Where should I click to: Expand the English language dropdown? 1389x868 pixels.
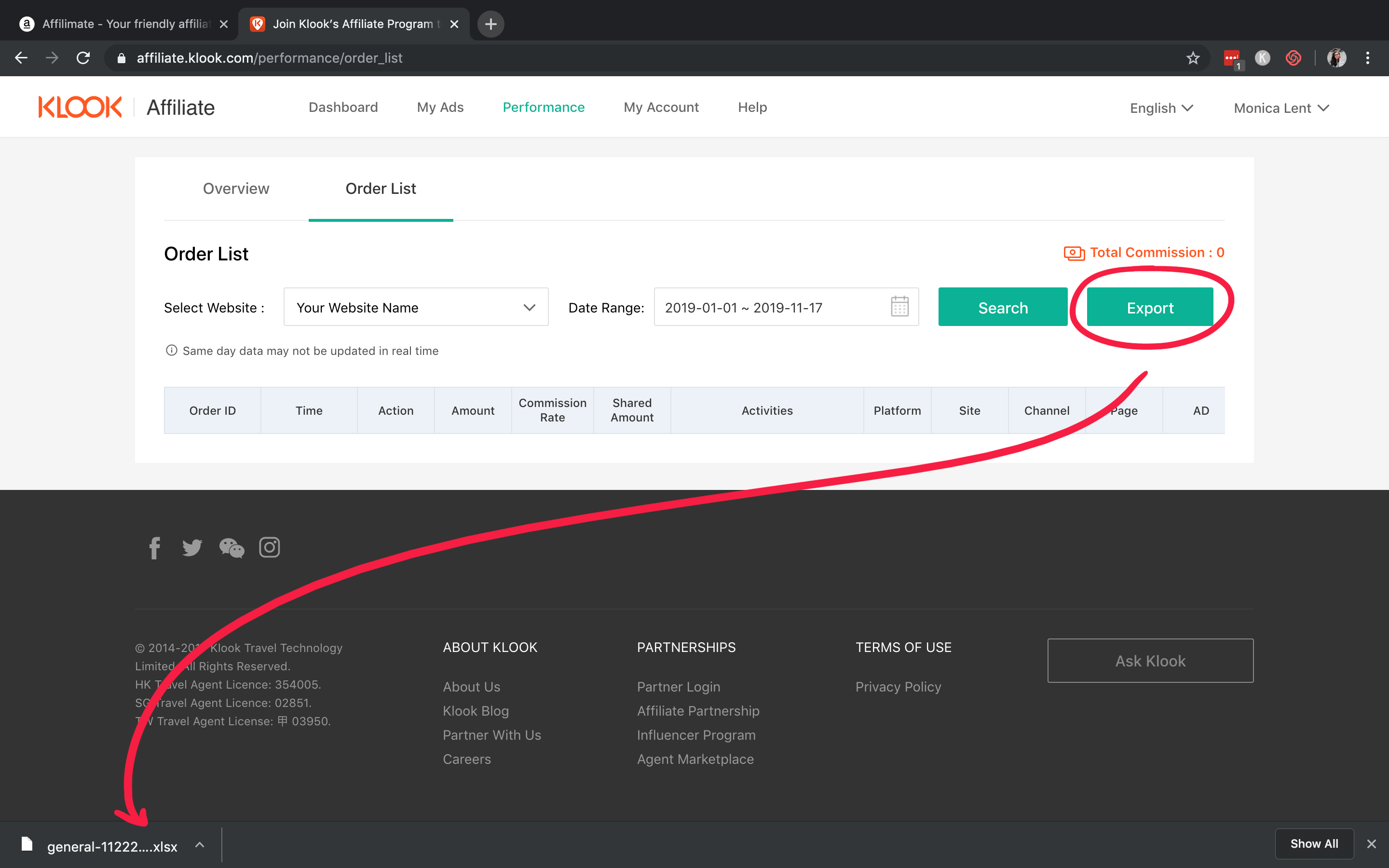click(1162, 108)
